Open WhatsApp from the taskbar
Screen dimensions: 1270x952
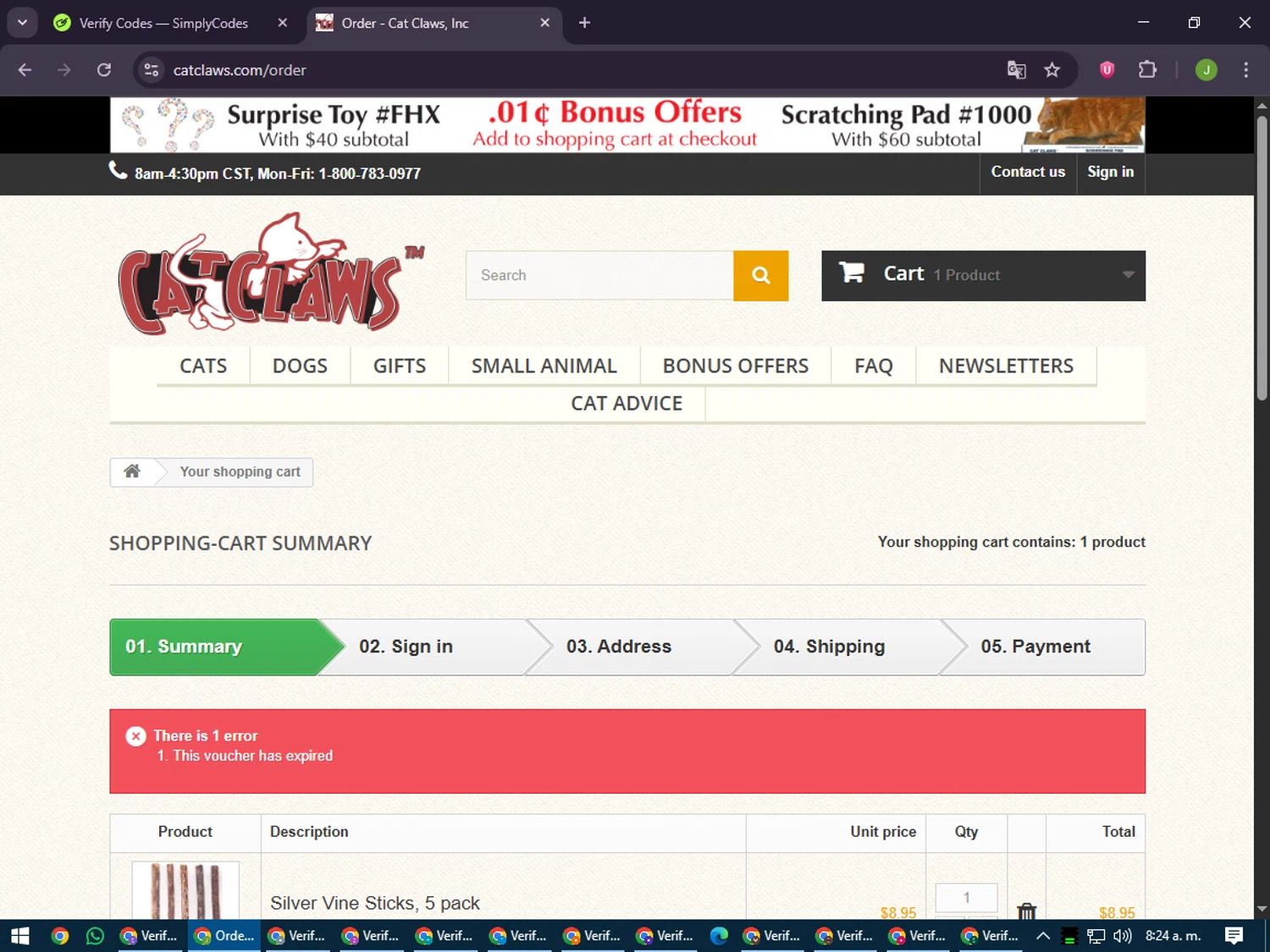[x=95, y=936]
